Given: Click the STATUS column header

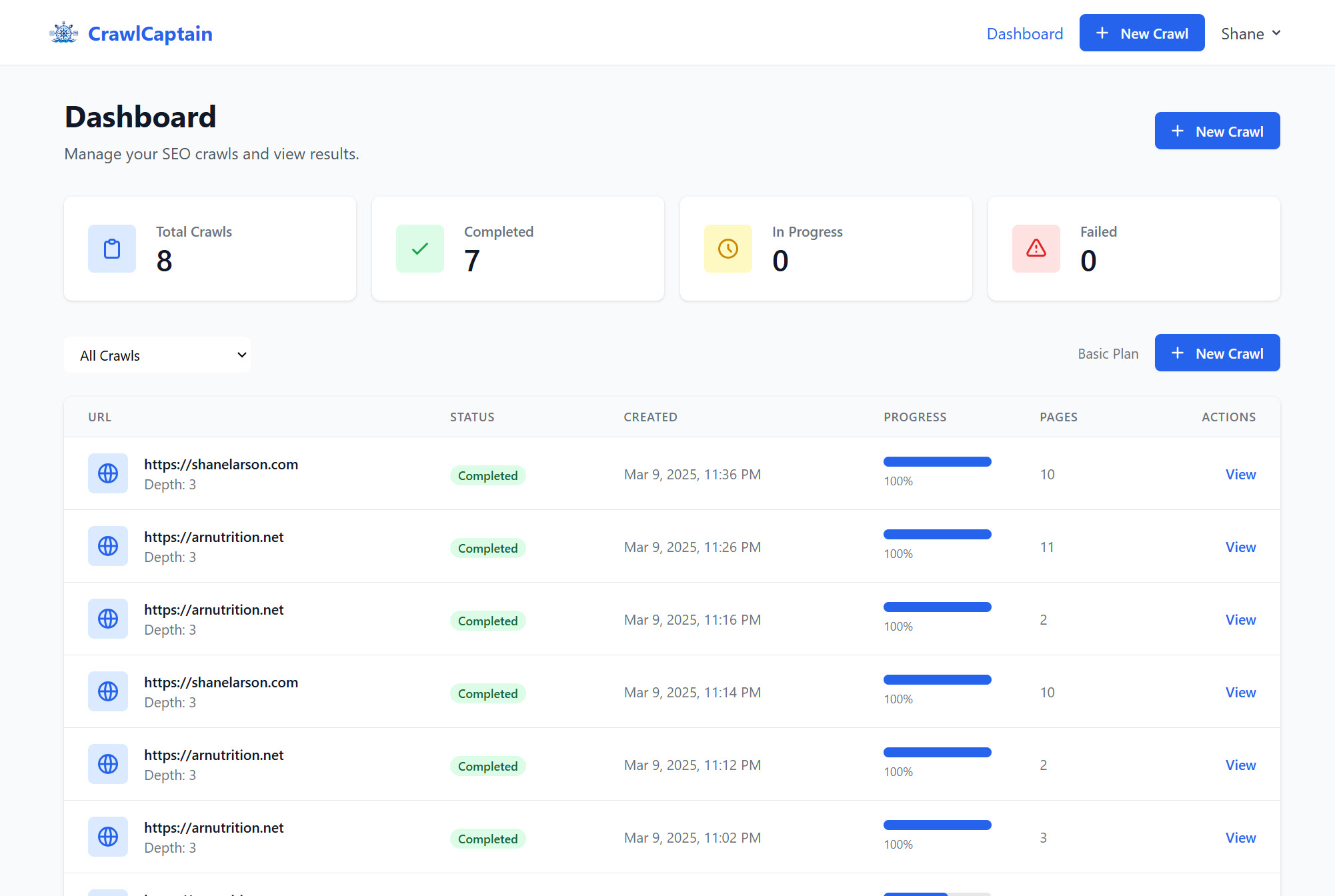Looking at the screenshot, I should coord(472,417).
